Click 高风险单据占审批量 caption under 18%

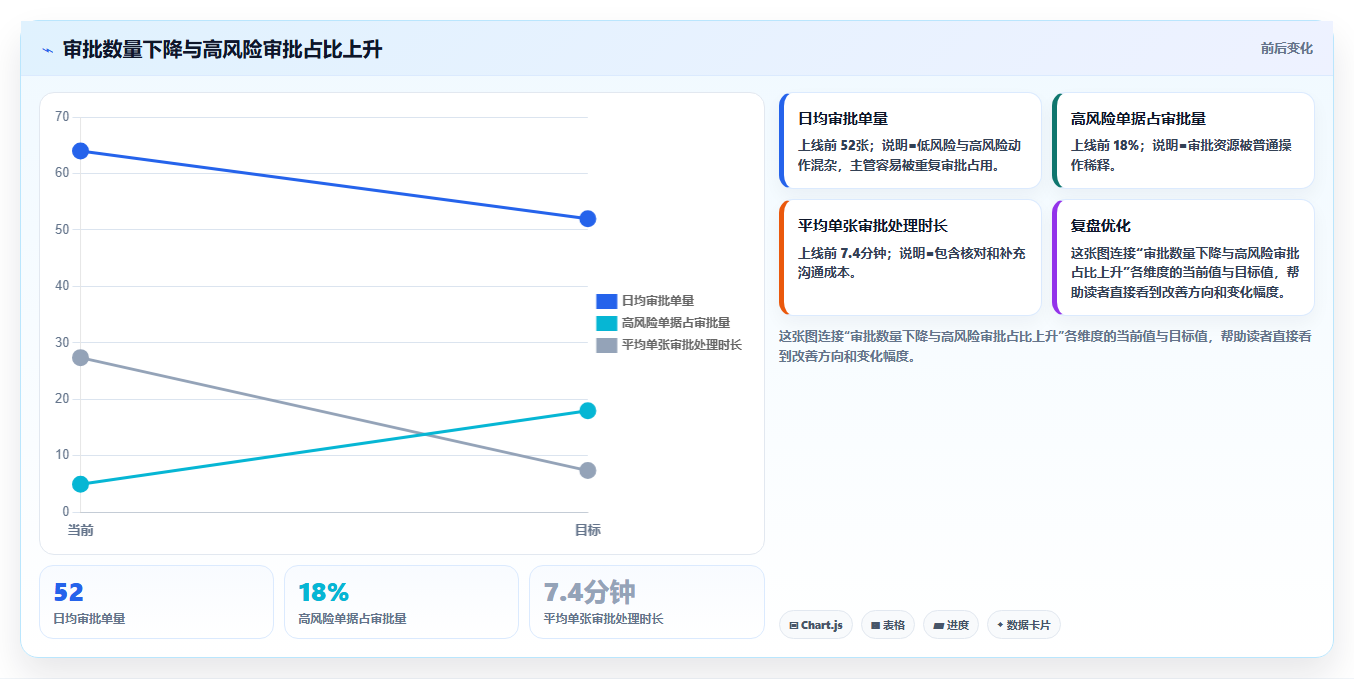(352, 619)
